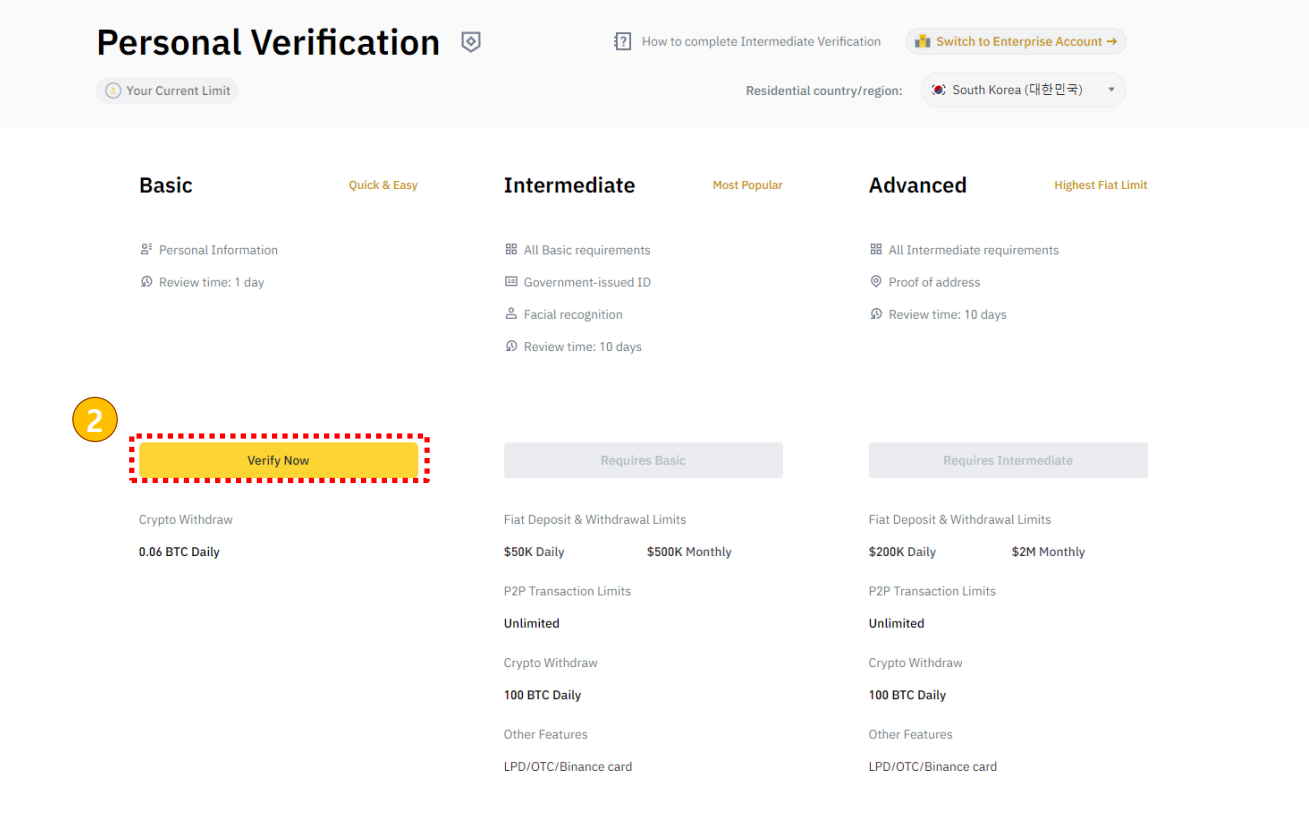Click the clock icon beside Review time: 1 day

(146, 282)
